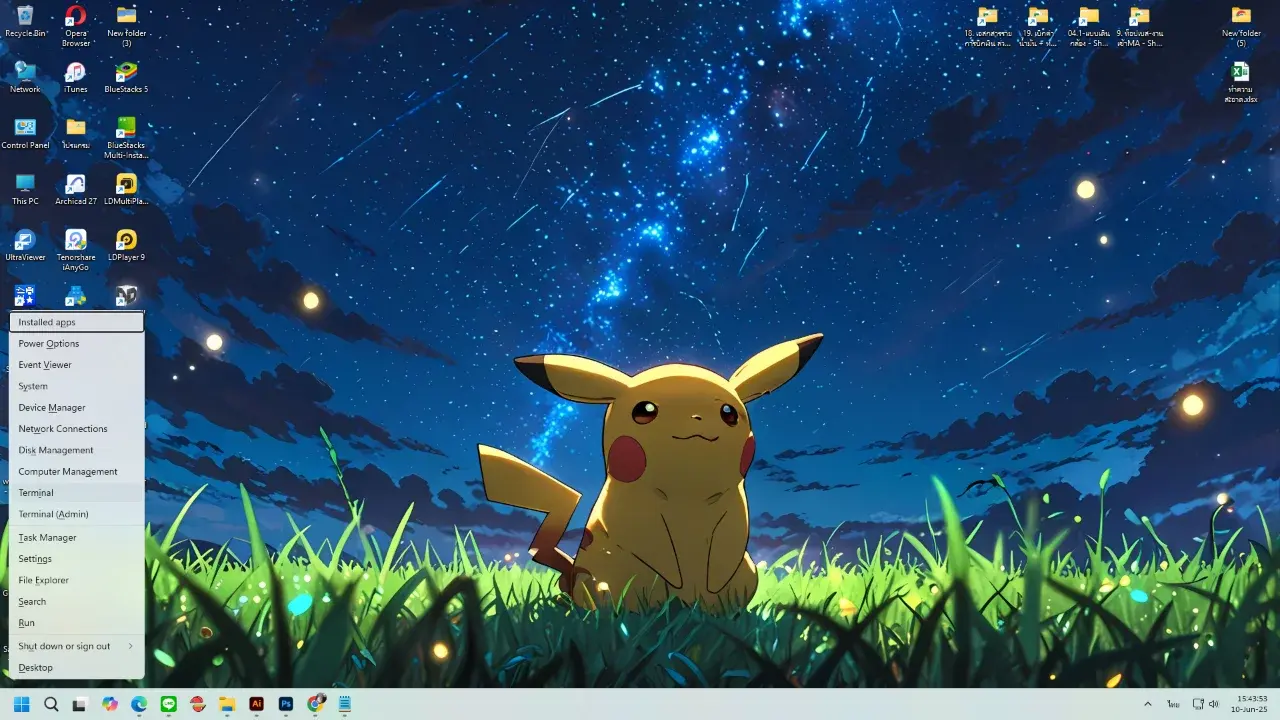Select the BlueStacks Multi-Instance icon
Viewport: 1280px width, 720px height.
(x=126, y=138)
